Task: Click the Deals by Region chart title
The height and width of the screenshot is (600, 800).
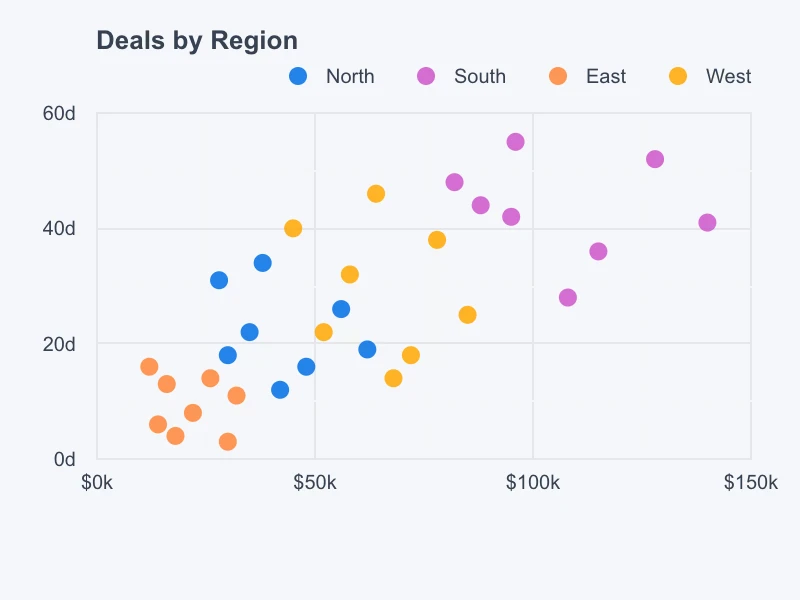Action: (x=197, y=41)
